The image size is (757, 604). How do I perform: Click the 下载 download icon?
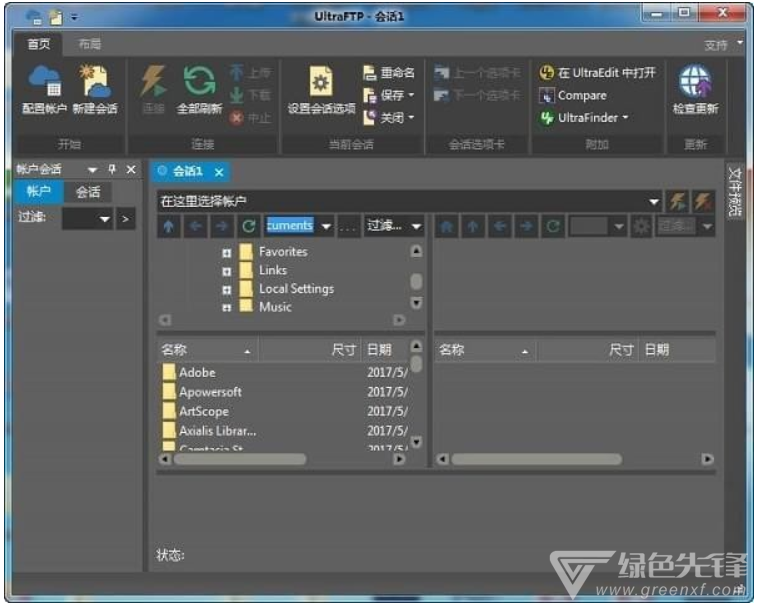(250, 95)
